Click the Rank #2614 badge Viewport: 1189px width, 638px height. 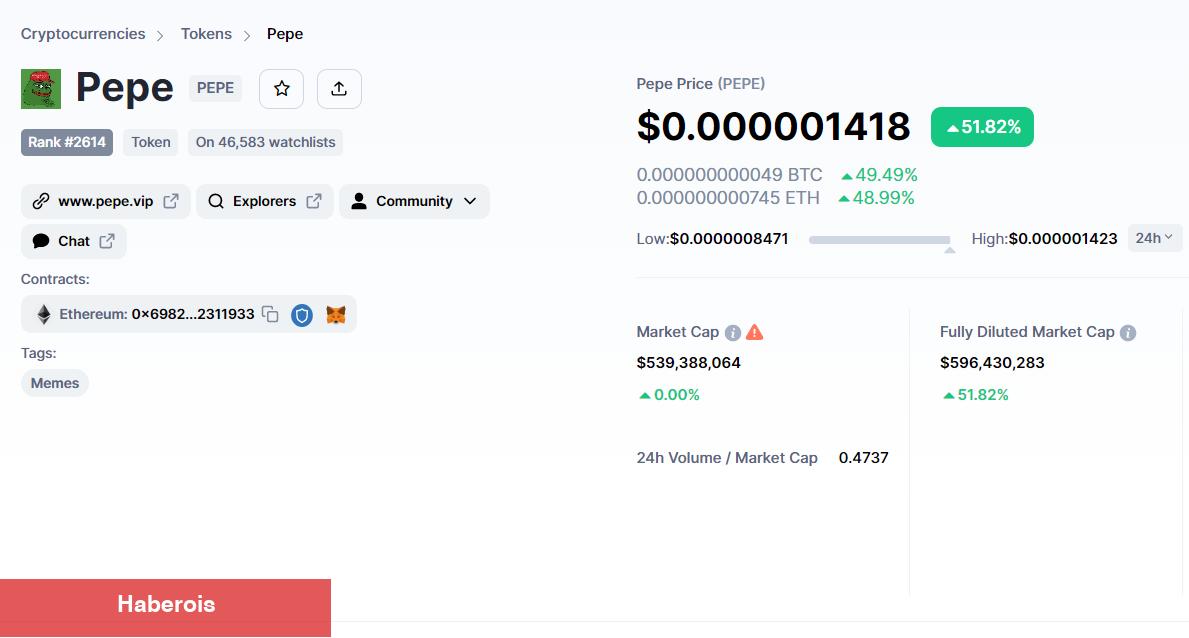67,142
